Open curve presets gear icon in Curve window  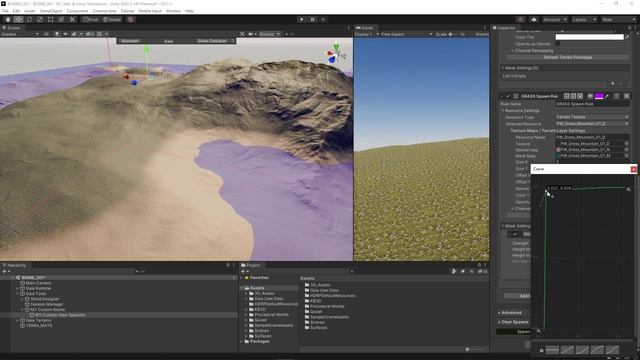[541, 350]
